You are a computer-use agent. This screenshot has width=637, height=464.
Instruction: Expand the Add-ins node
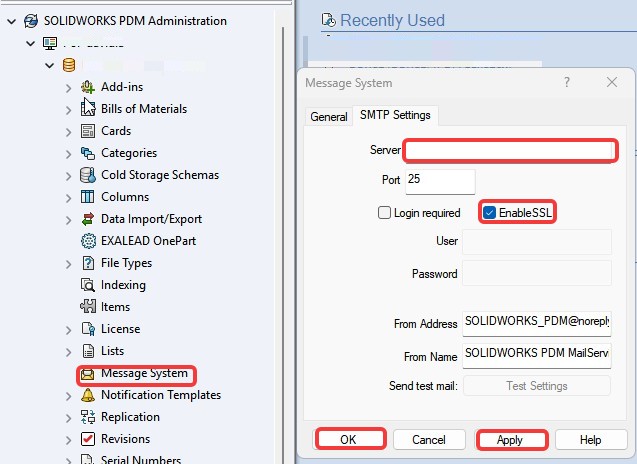(68, 88)
